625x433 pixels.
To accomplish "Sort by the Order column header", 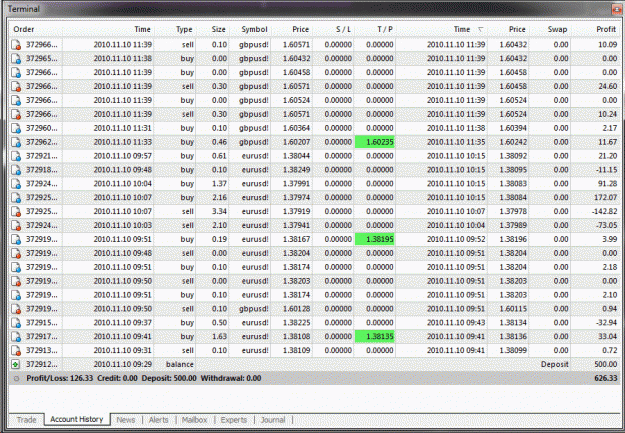I will [x=24, y=30].
